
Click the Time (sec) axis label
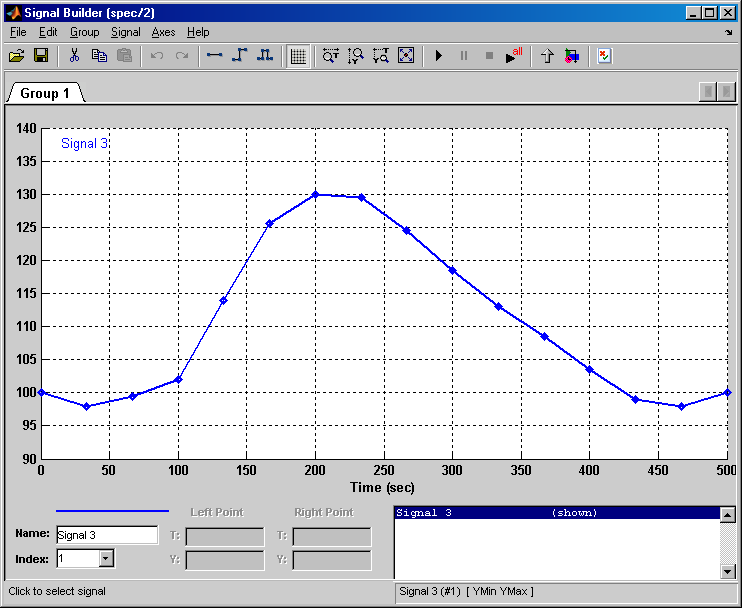pyautogui.click(x=382, y=487)
